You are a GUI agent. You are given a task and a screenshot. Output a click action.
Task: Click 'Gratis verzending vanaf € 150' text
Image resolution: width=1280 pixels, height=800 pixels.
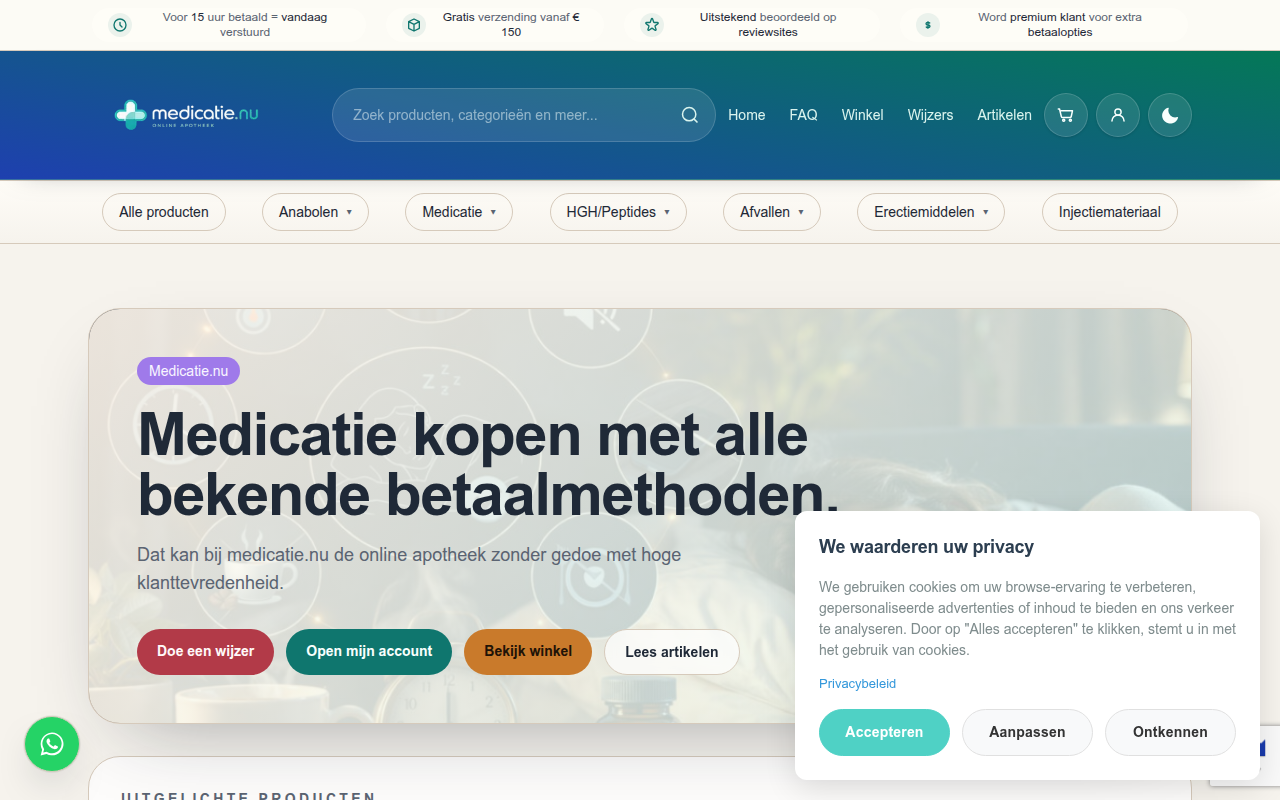(511, 25)
